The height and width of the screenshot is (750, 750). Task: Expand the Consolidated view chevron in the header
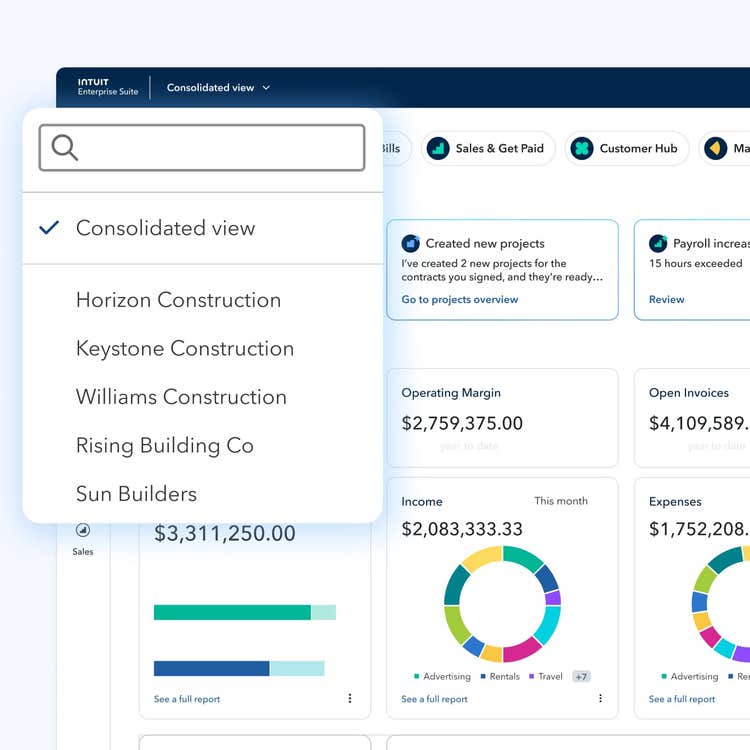tap(266, 88)
